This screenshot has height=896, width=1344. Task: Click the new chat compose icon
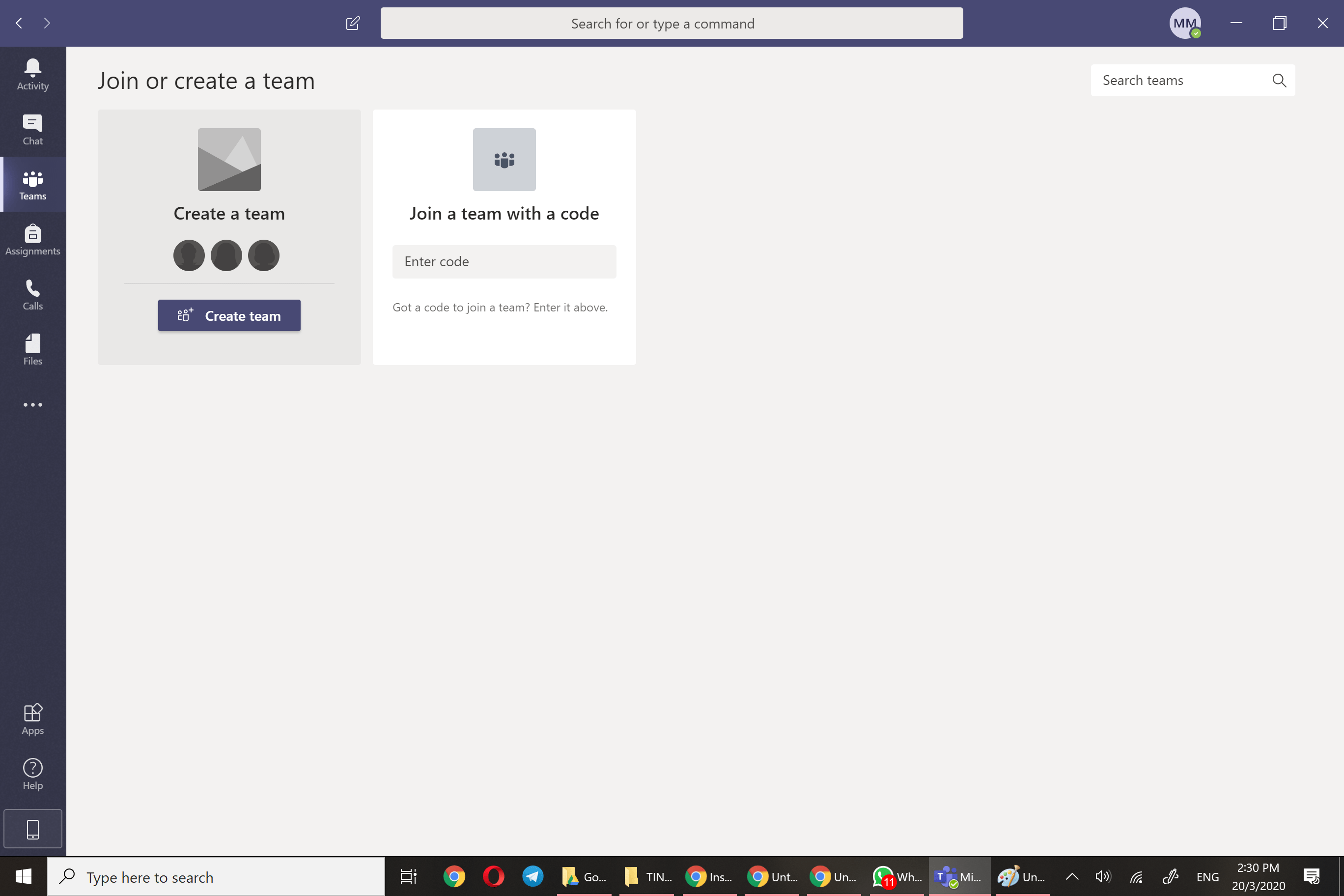[x=353, y=24]
